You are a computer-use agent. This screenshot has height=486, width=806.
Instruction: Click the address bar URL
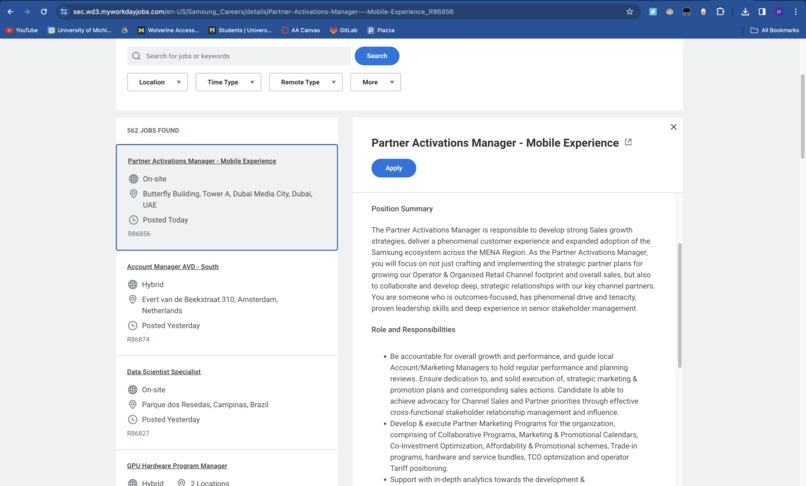263,11
